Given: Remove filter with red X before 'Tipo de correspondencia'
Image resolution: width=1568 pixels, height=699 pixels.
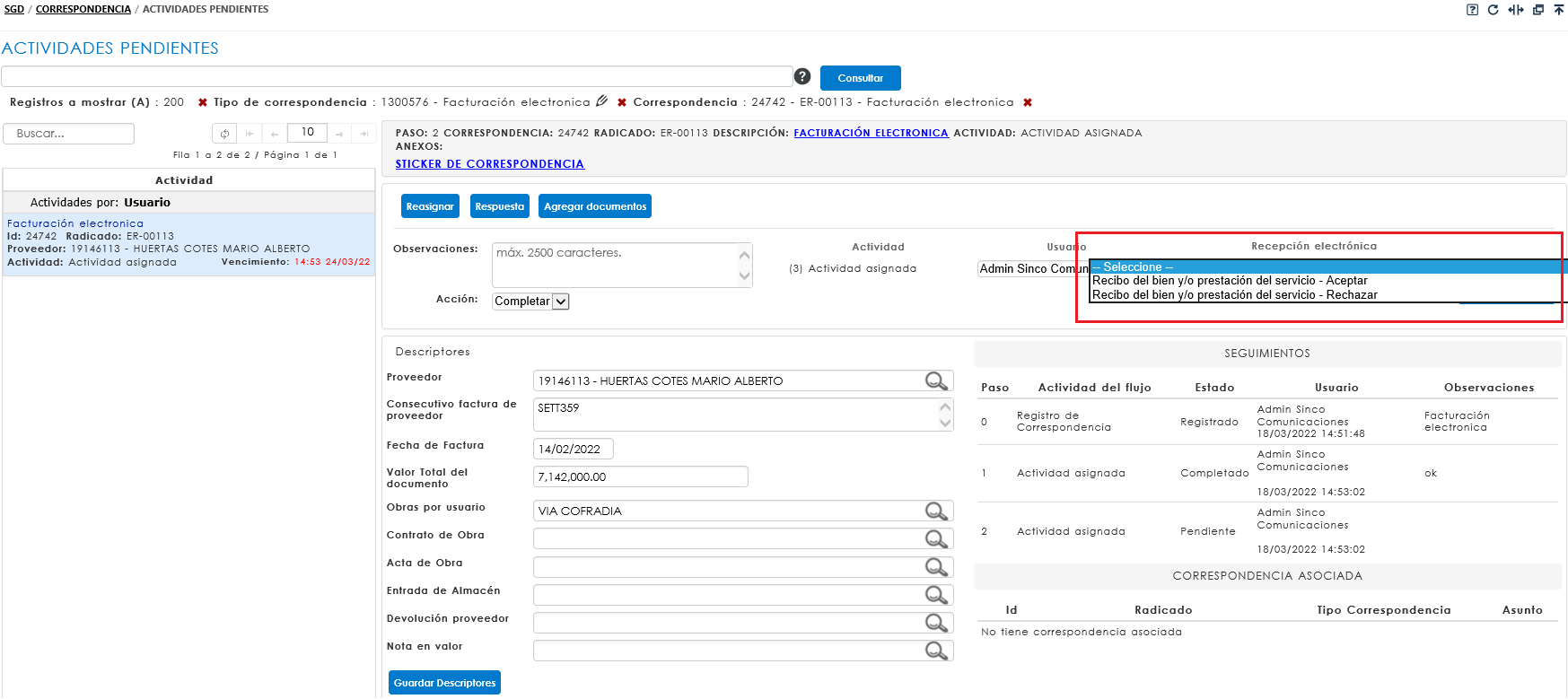Looking at the screenshot, I should point(203,102).
